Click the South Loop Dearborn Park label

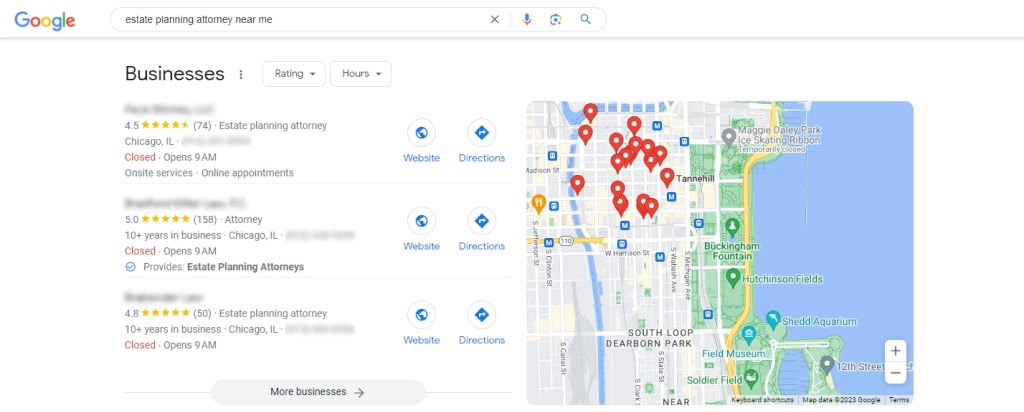(x=648, y=338)
